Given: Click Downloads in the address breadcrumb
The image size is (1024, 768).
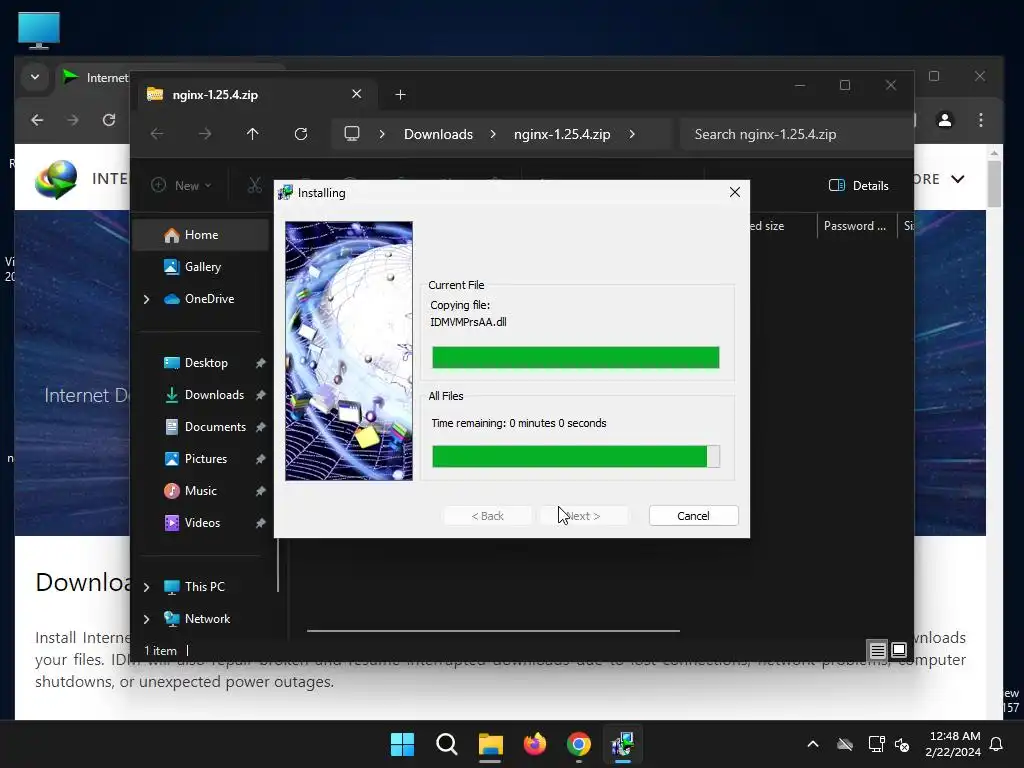Looking at the screenshot, I should coord(438,134).
